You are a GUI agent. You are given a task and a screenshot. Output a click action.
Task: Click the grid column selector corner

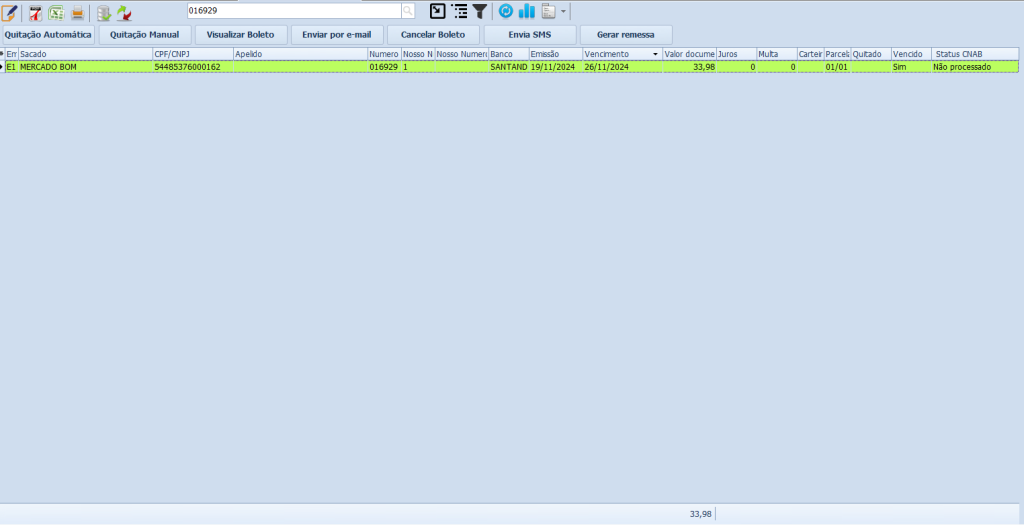click(3, 53)
